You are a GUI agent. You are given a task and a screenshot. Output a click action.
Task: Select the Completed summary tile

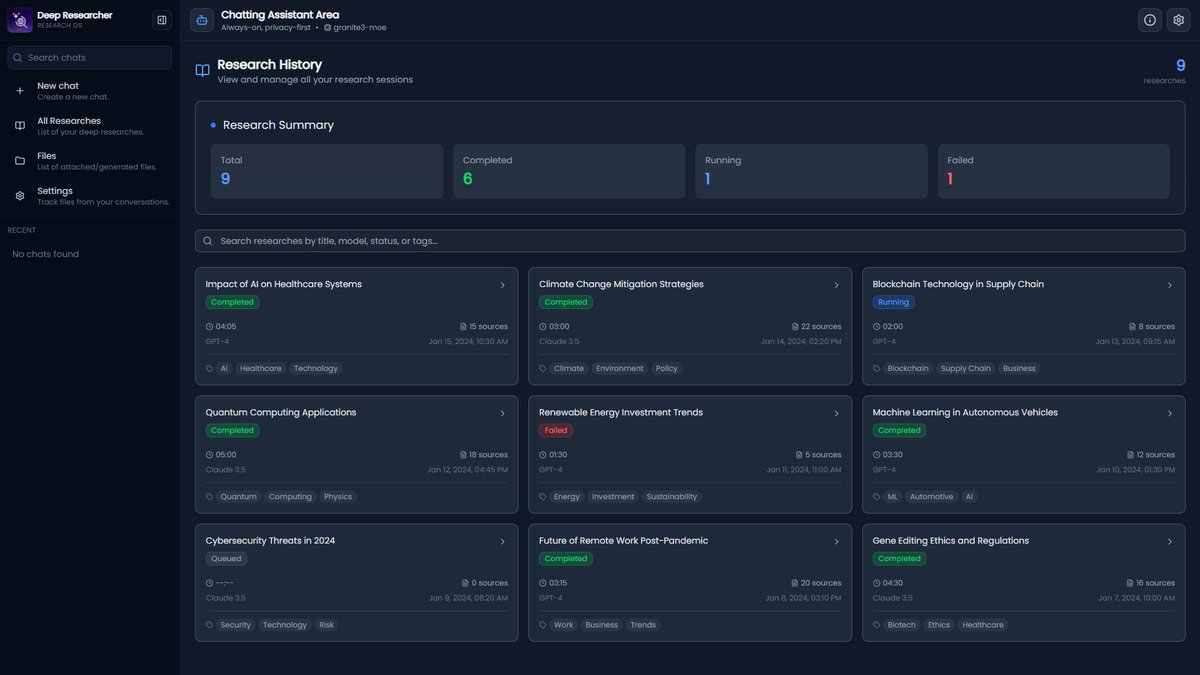[x=569, y=171]
